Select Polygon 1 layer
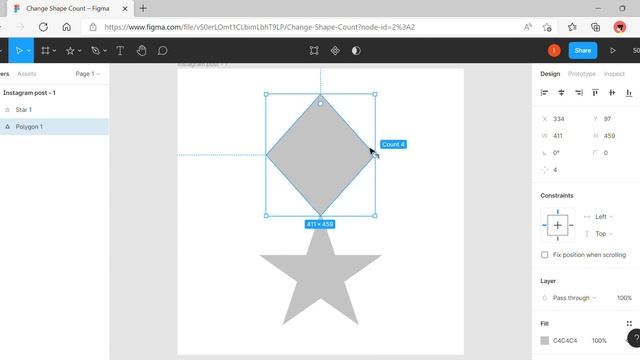 [x=29, y=127]
